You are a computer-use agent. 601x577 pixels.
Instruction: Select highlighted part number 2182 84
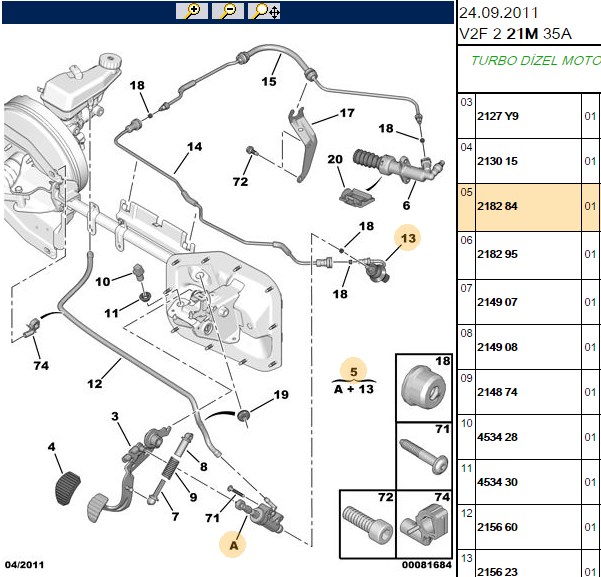(497, 206)
